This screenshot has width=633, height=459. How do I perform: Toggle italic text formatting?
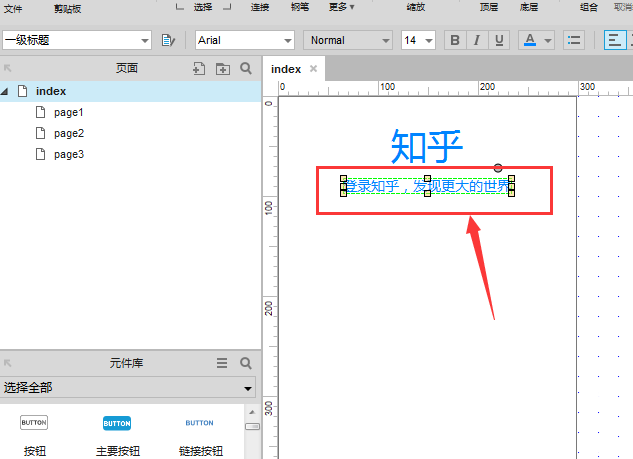477,40
